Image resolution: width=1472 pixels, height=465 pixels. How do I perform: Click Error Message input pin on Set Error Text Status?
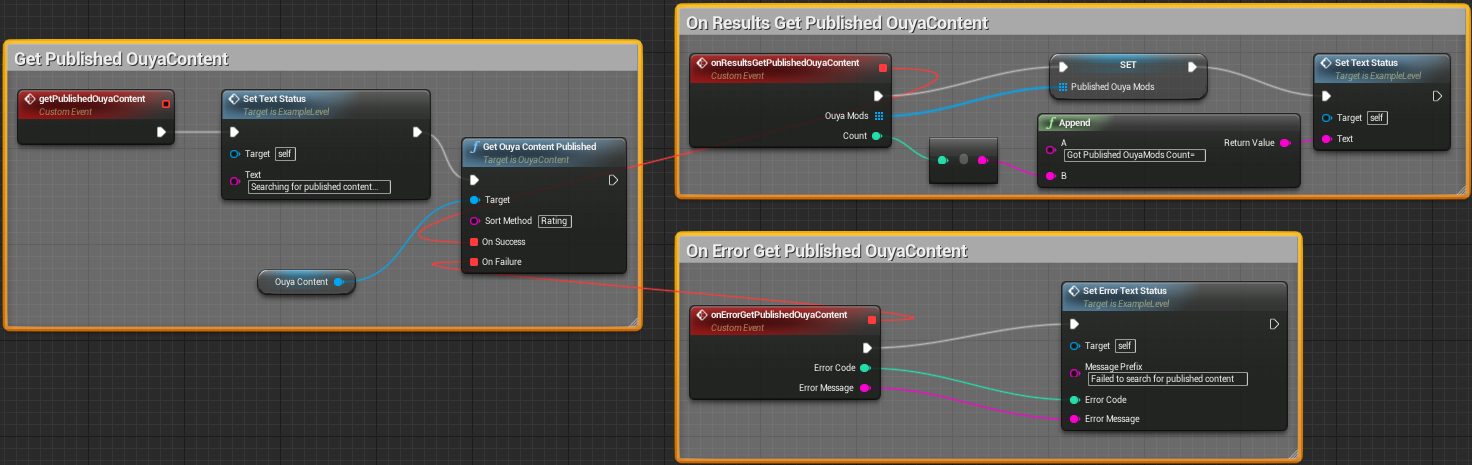pyautogui.click(x=1075, y=419)
